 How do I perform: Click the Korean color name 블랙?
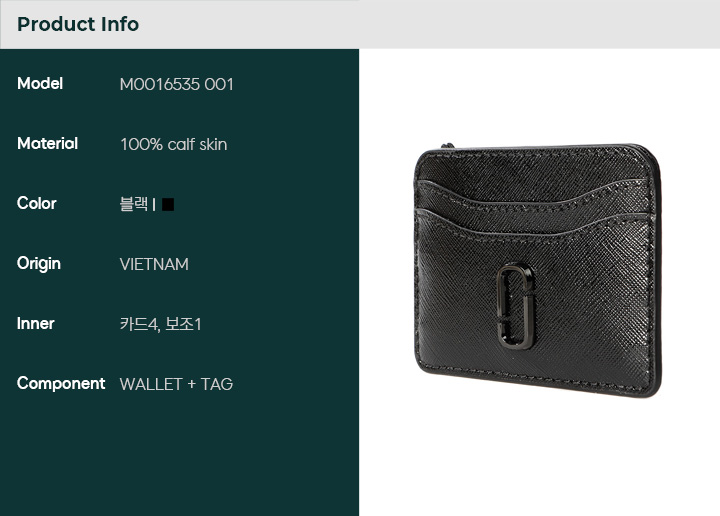point(134,204)
